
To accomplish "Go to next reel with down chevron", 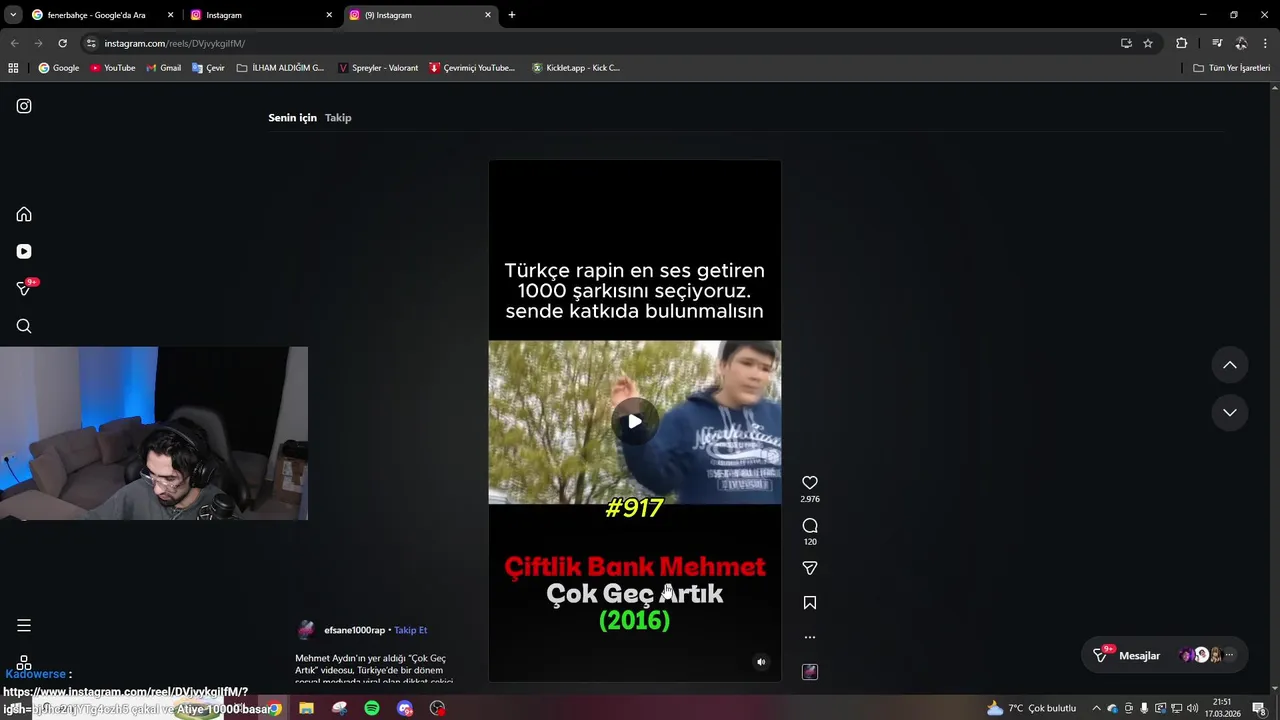I will 1230,412.
